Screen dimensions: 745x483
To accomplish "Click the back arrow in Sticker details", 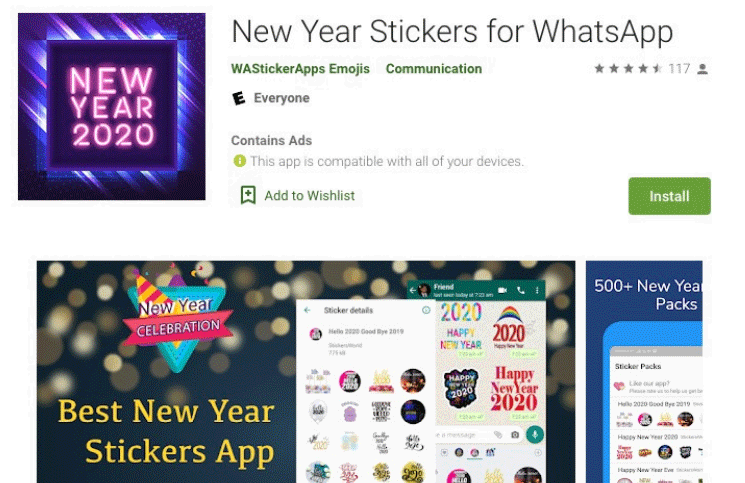I will click(x=307, y=310).
